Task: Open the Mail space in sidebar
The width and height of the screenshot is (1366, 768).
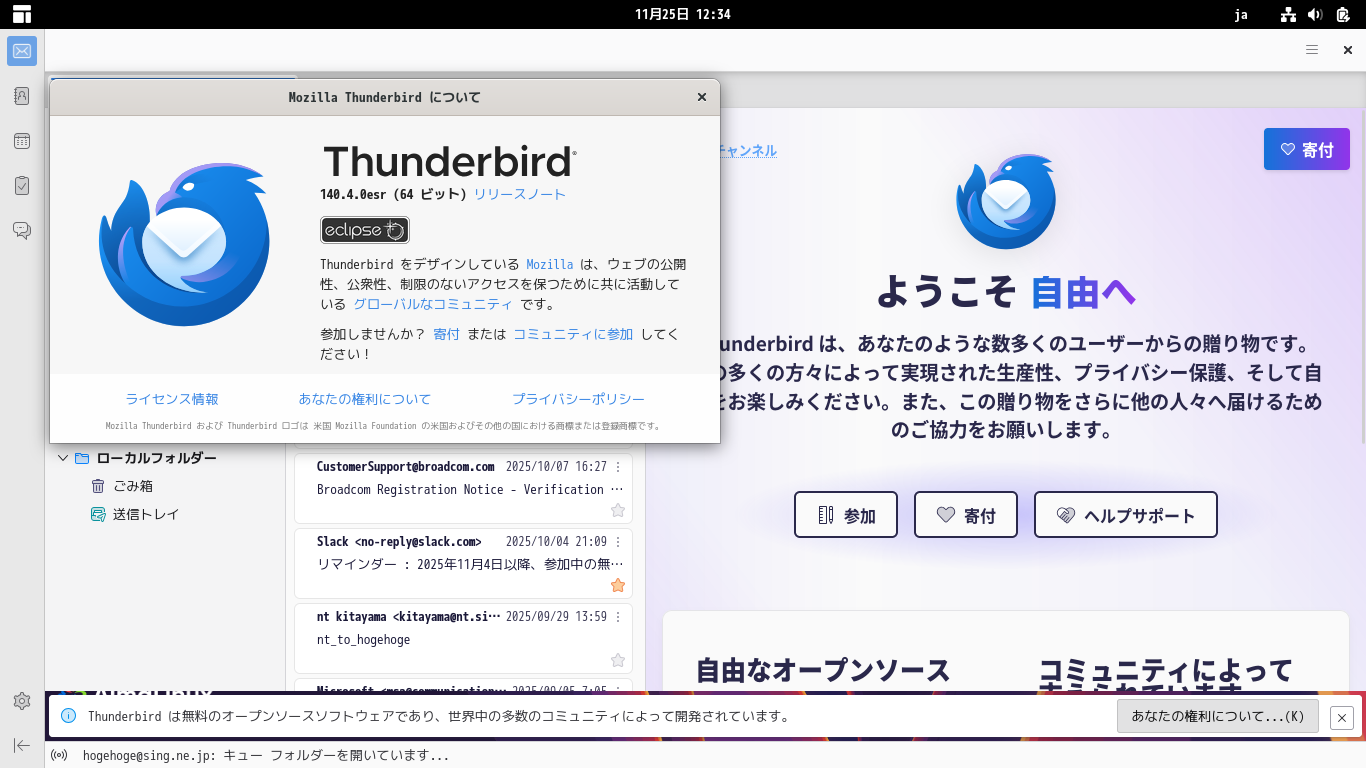Action: pyautogui.click(x=22, y=51)
